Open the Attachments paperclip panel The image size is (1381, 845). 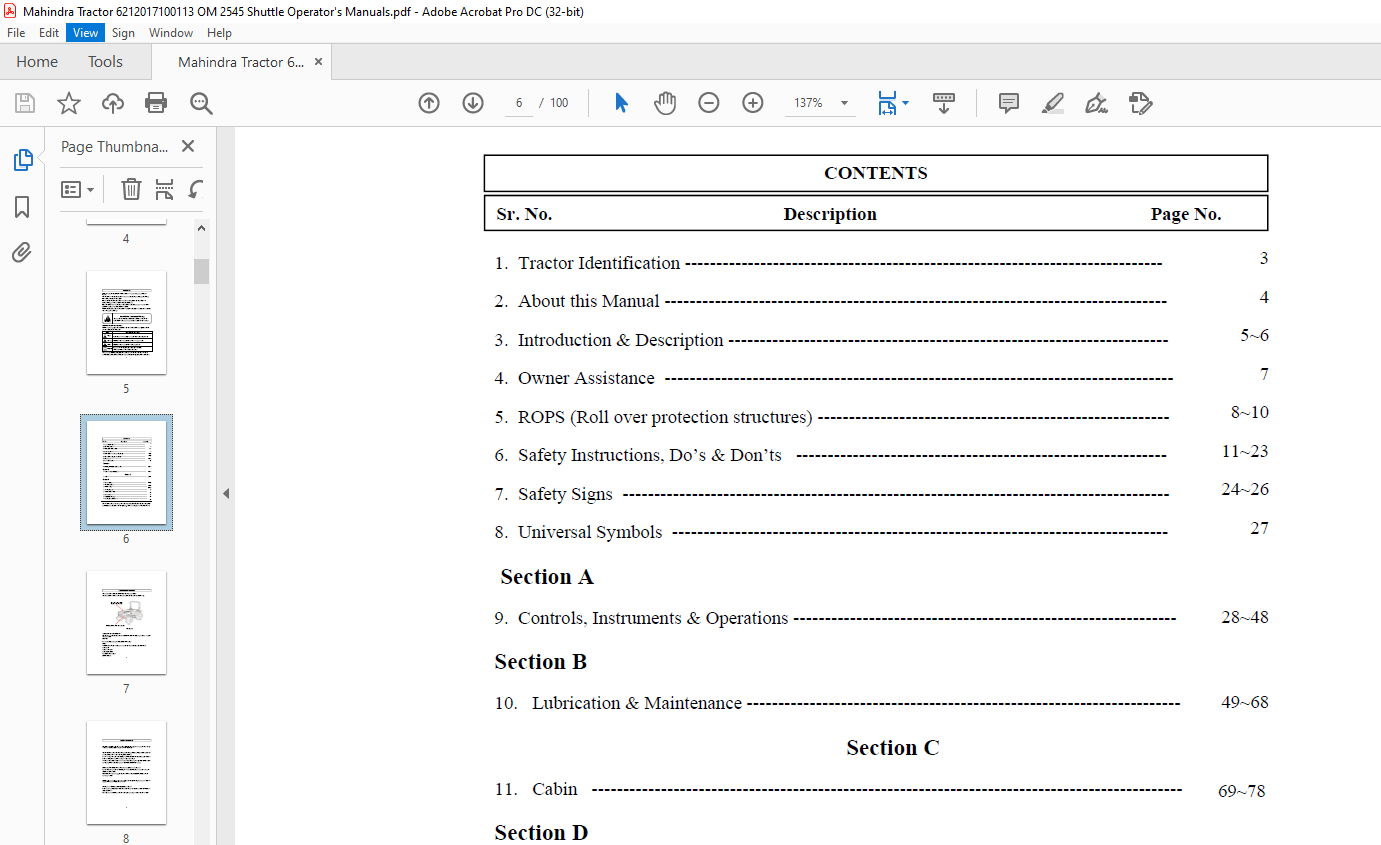click(22, 252)
